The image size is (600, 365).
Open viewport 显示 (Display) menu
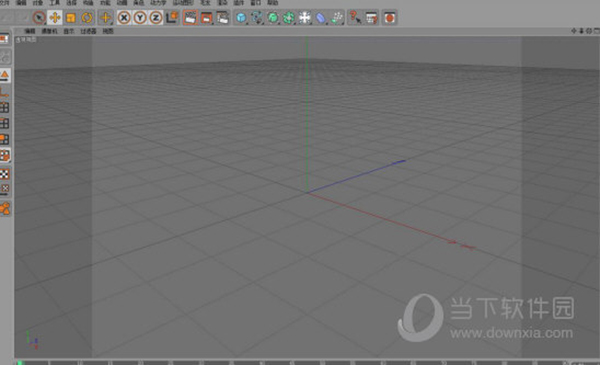click(x=68, y=31)
